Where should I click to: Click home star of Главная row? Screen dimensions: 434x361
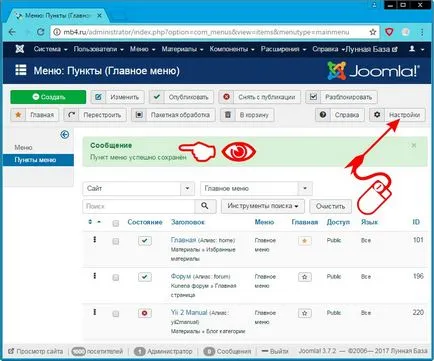coord(305,241)
